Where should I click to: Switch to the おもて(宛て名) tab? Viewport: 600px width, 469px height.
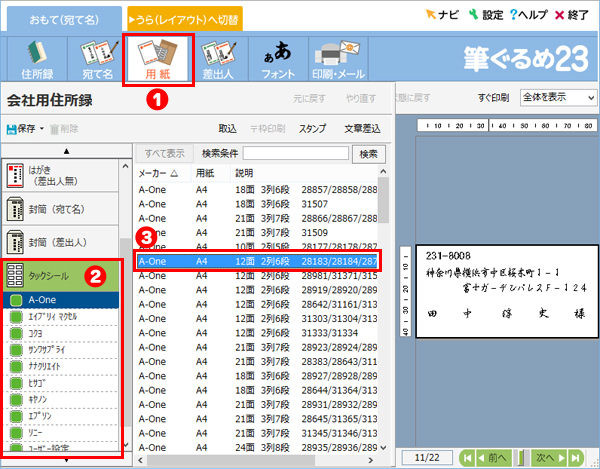pos(64,20)
